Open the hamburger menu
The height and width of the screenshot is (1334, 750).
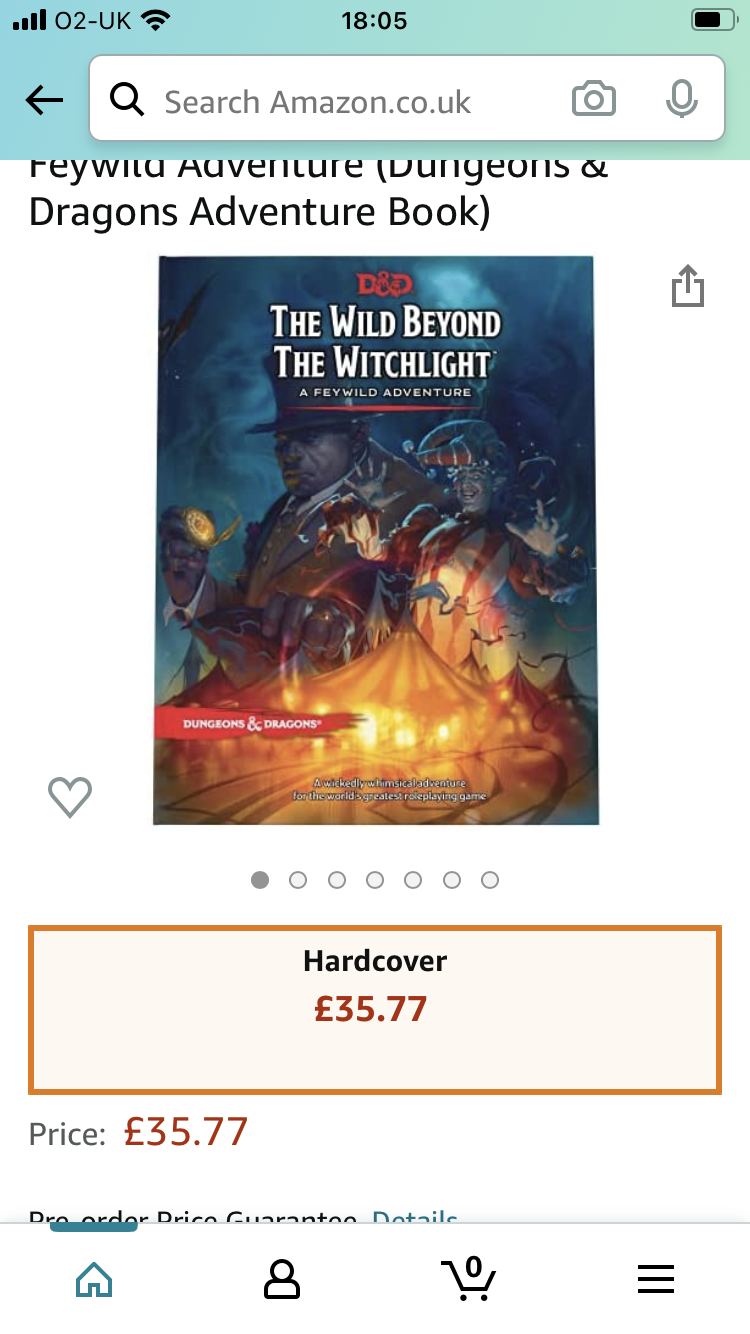pos(656,1278)
